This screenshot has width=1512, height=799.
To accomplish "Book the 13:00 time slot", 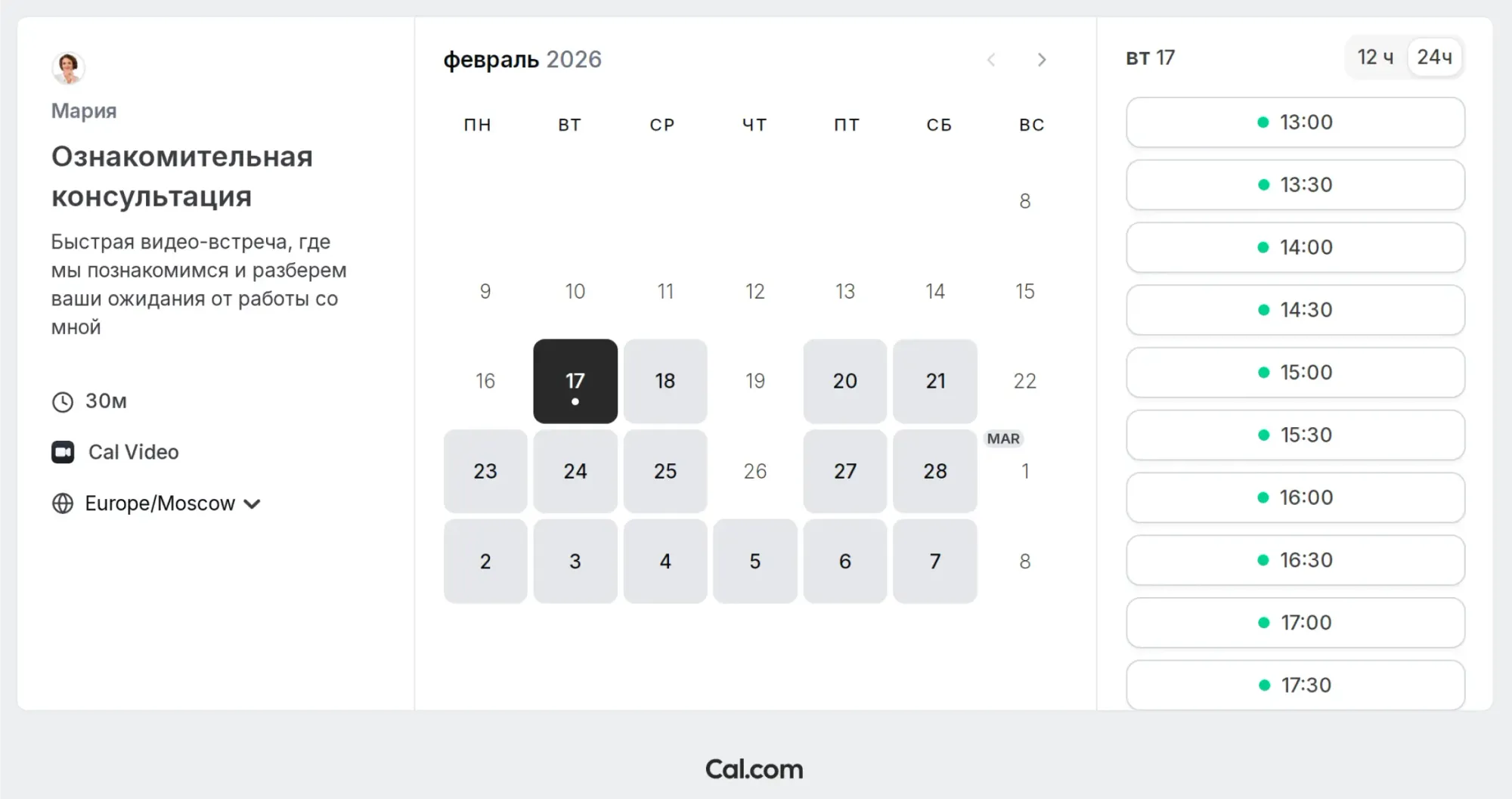I will click(1295, 122).
